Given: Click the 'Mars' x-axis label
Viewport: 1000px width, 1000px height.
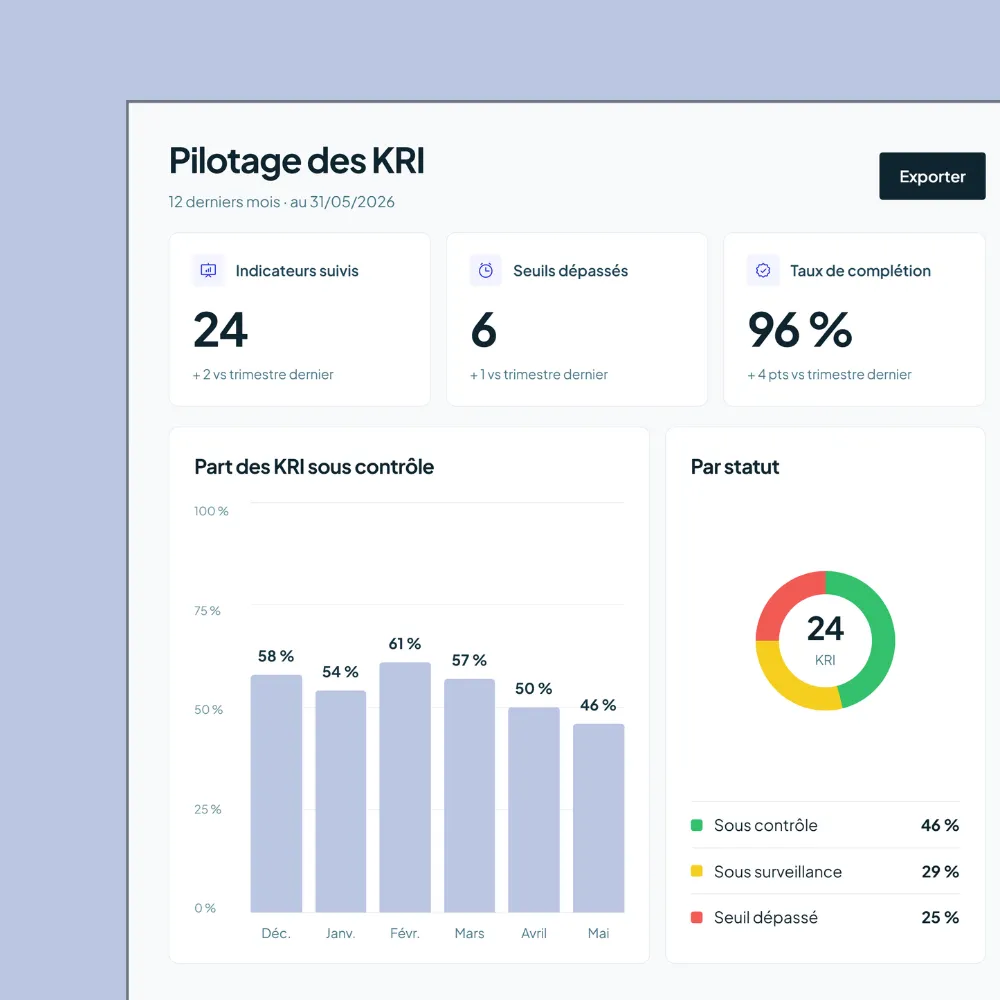Looking at the screenshot, I should [x=469, y=933].
